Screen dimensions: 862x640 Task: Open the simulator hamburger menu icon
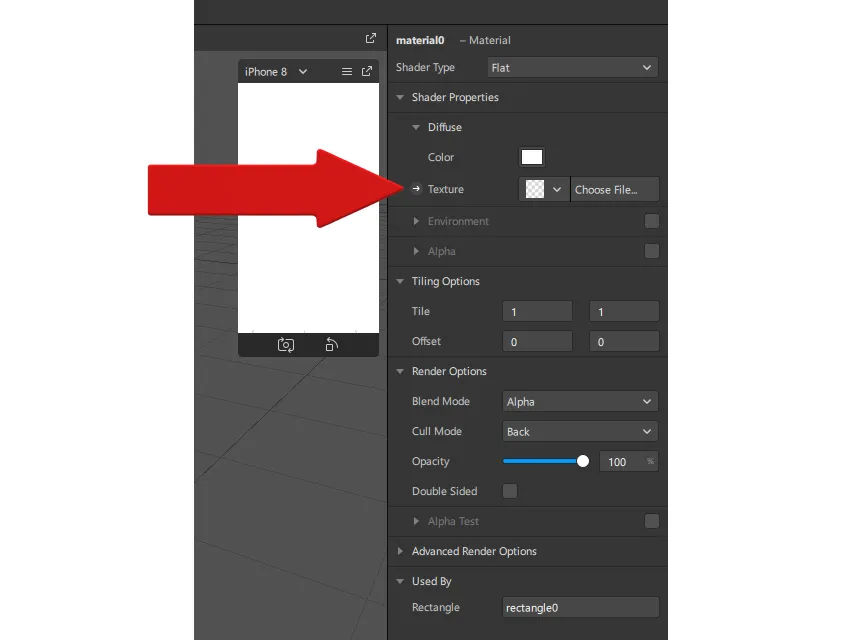[347, 71]
